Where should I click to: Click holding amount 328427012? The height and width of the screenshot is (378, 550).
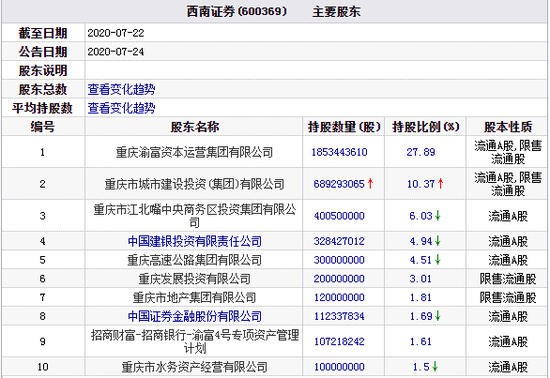point(339,241)
